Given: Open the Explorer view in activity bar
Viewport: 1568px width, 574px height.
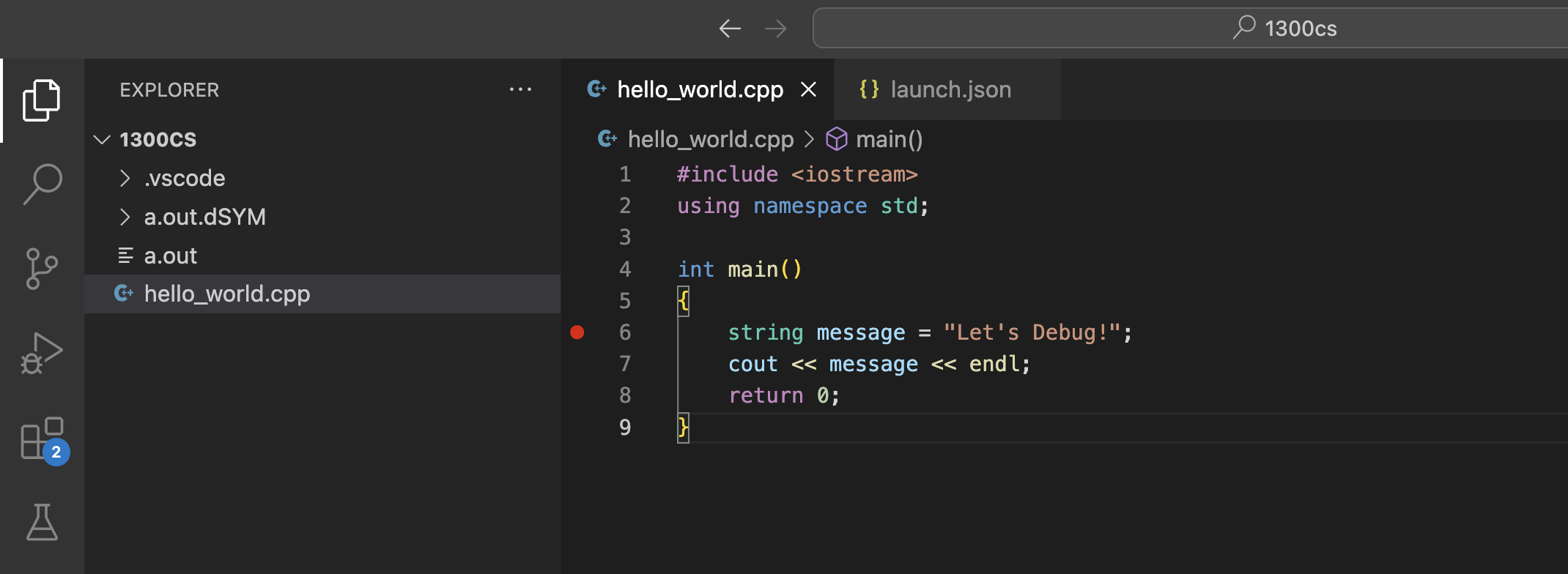Looking at the screenshot, I should tap(42, 100).
